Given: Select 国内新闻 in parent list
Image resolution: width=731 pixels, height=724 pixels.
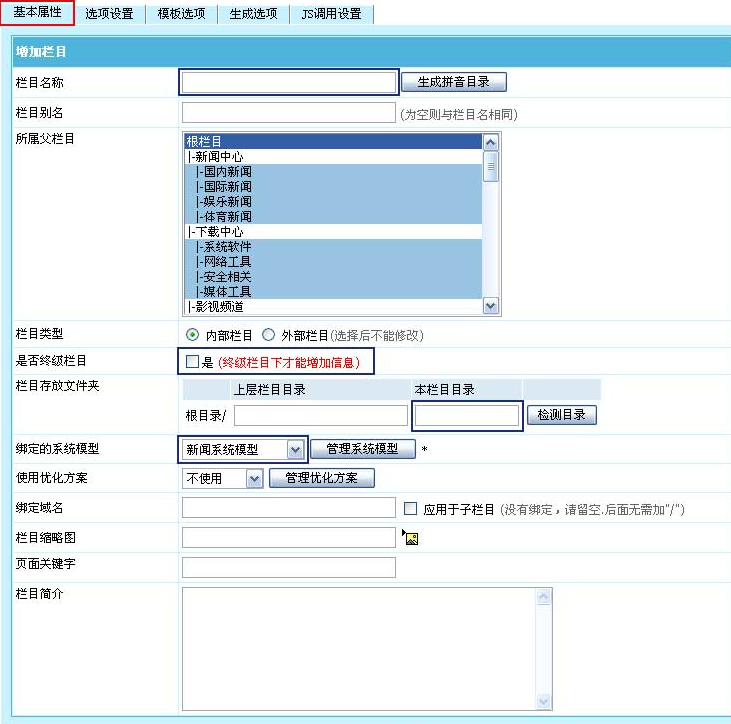Looking at the screenshot, I should tap(333, 172).
